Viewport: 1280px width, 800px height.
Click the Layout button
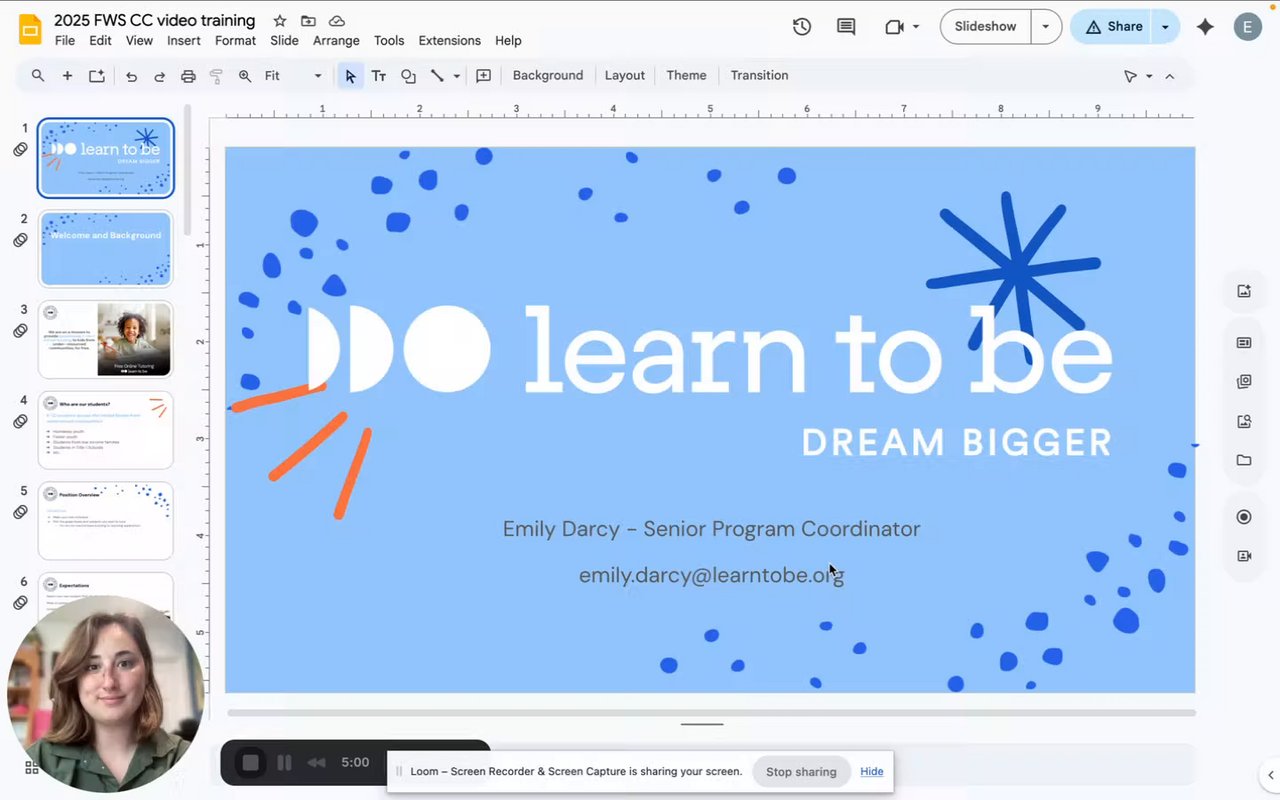[625, 76]
